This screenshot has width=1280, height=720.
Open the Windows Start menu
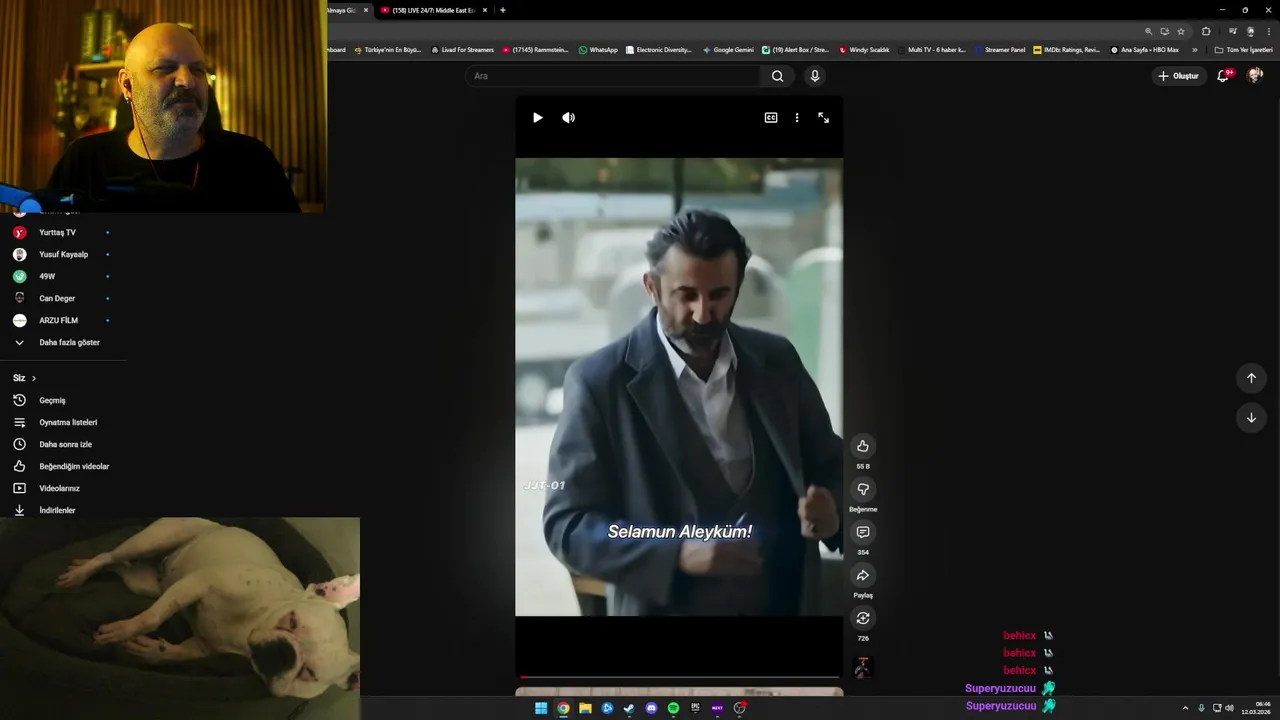tap(541, 708)
